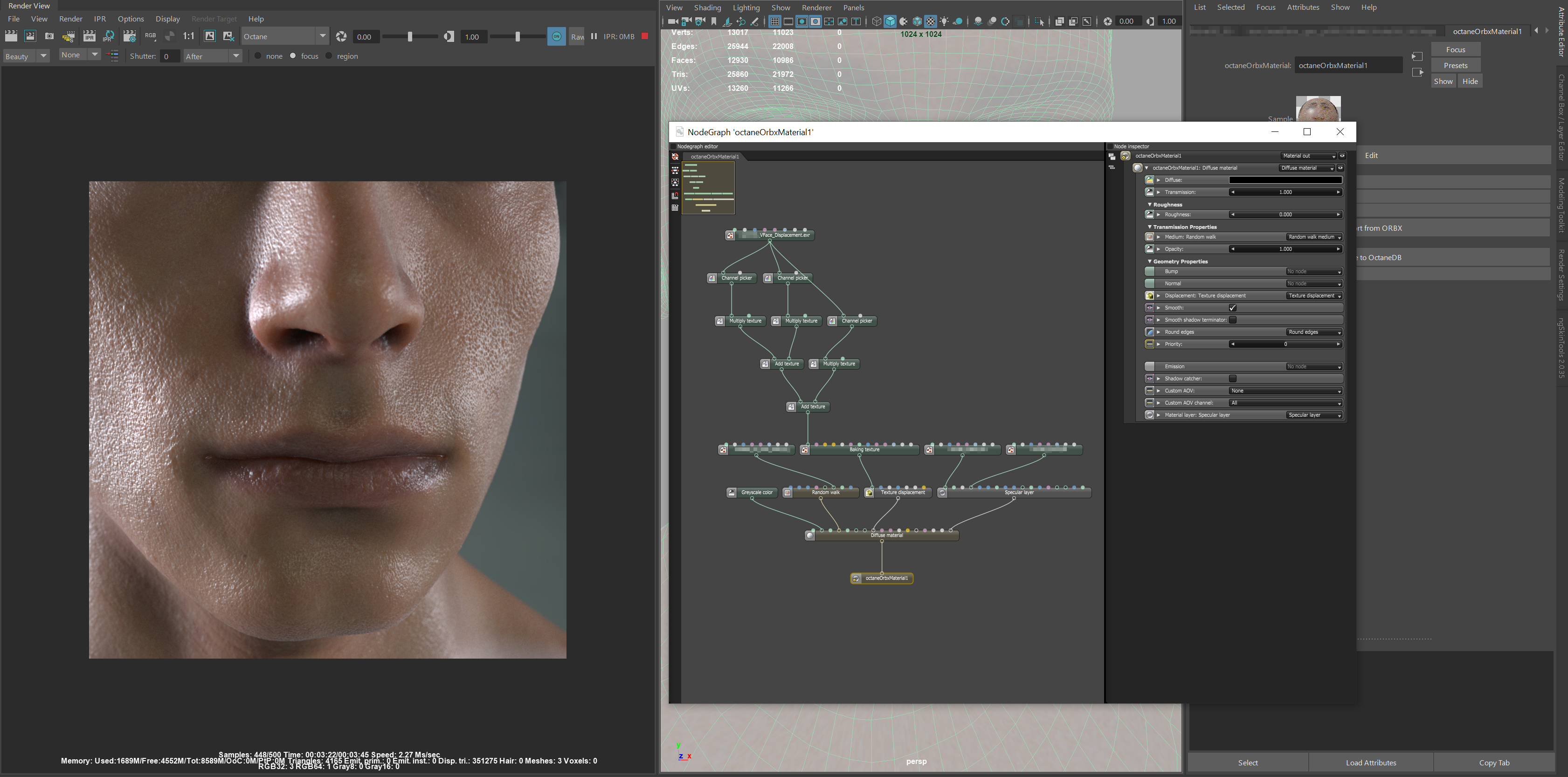This screenshot has height=777, width=1568.
Task: Collapse the Geometry Properties section
Action: [x=1149, y=261]
